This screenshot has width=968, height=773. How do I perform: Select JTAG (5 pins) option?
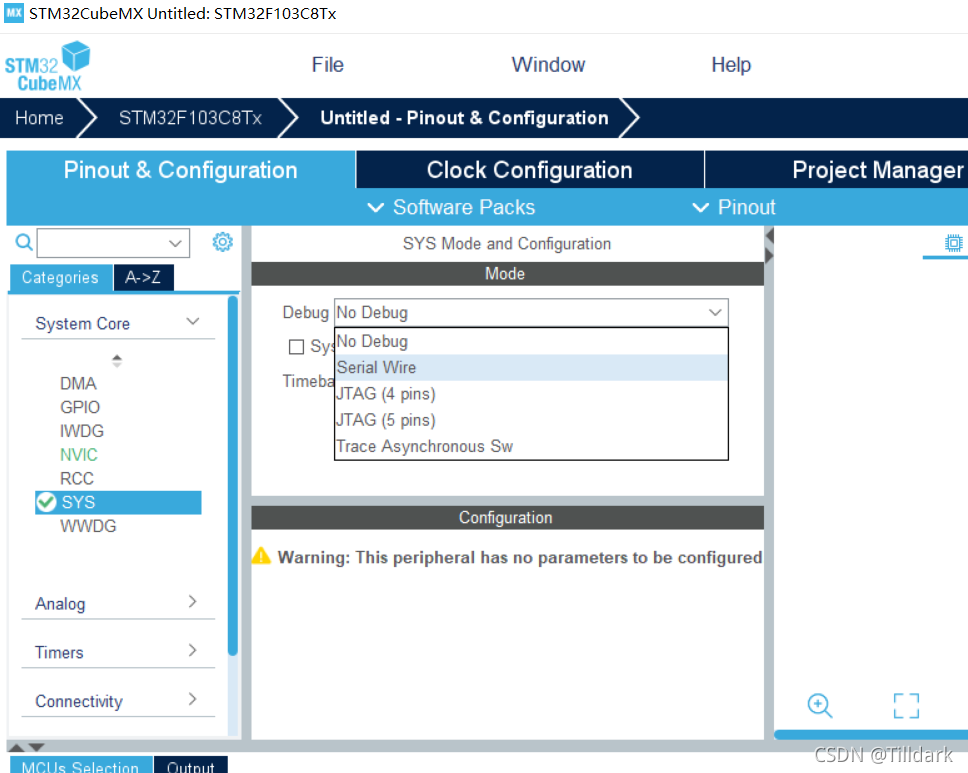point(531,420)
